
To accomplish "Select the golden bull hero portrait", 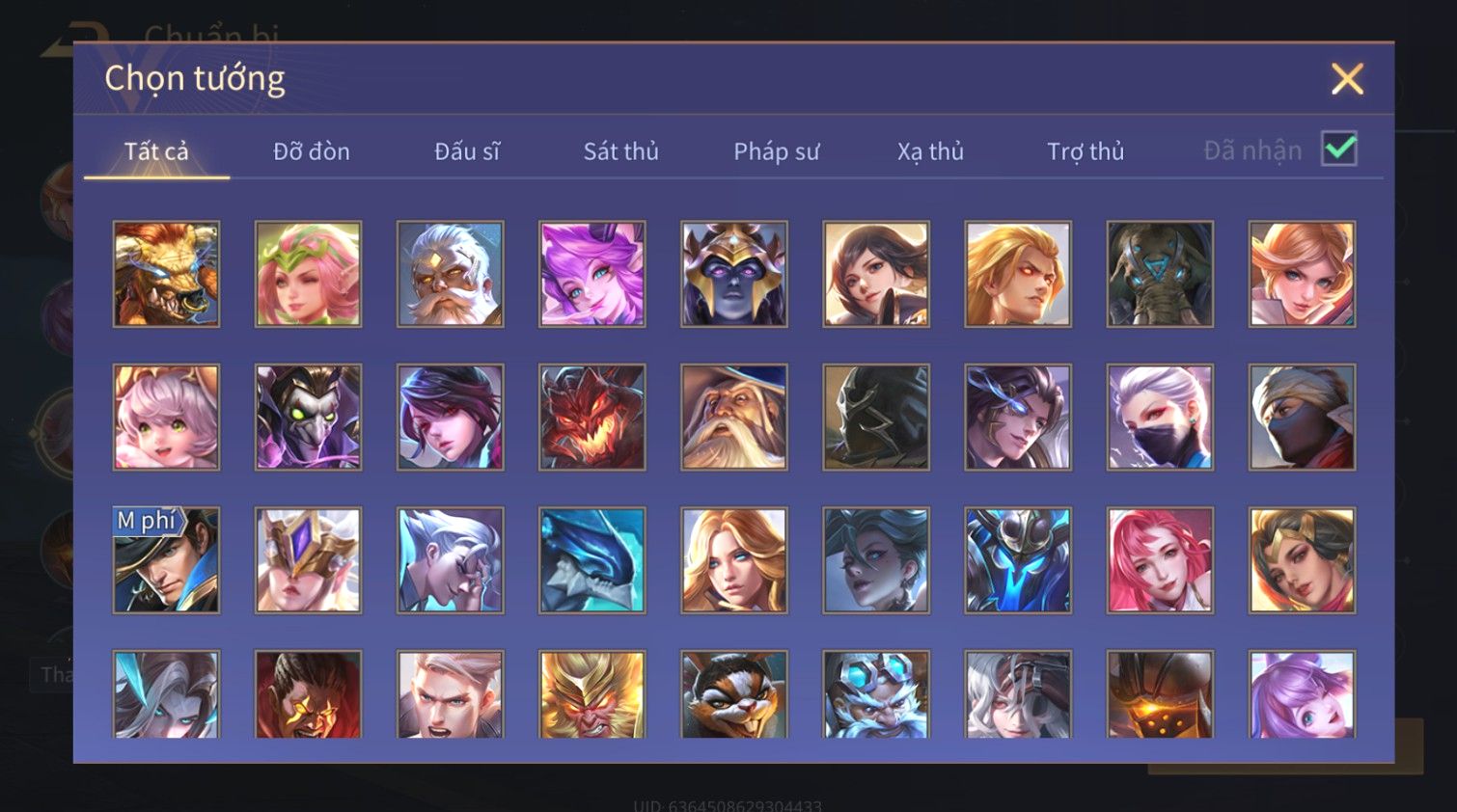I will 166,274.
